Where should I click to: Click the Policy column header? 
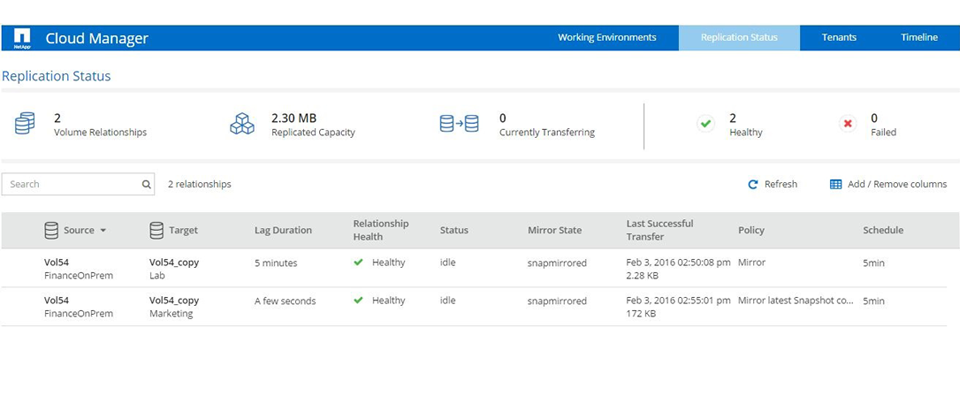tap(751, 231)
